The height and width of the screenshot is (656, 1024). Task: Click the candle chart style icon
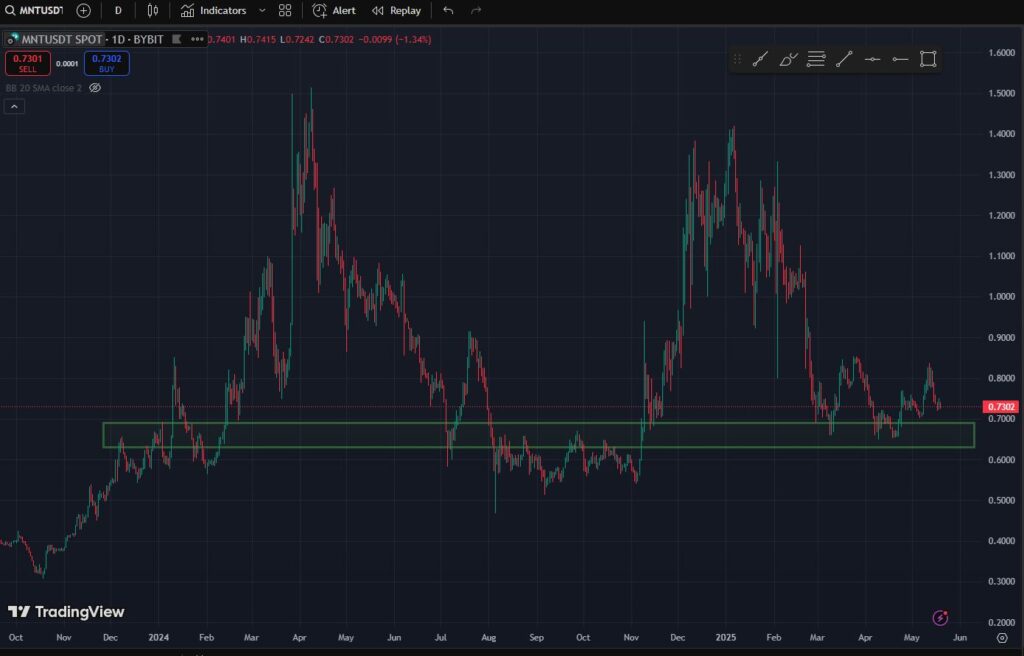click(x=152, y=10)
